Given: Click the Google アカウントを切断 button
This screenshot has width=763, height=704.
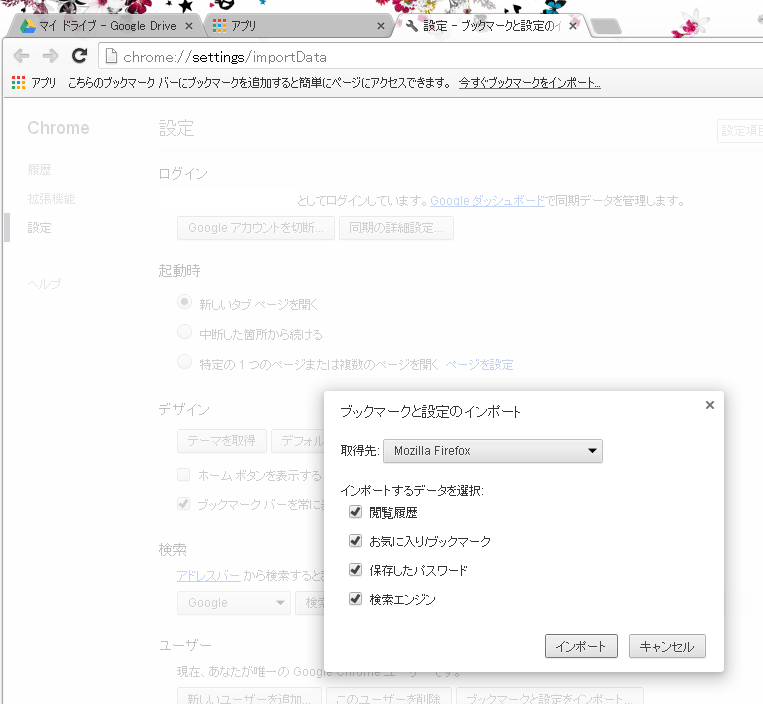Looking at the screenshot, I should coord(255,228).
